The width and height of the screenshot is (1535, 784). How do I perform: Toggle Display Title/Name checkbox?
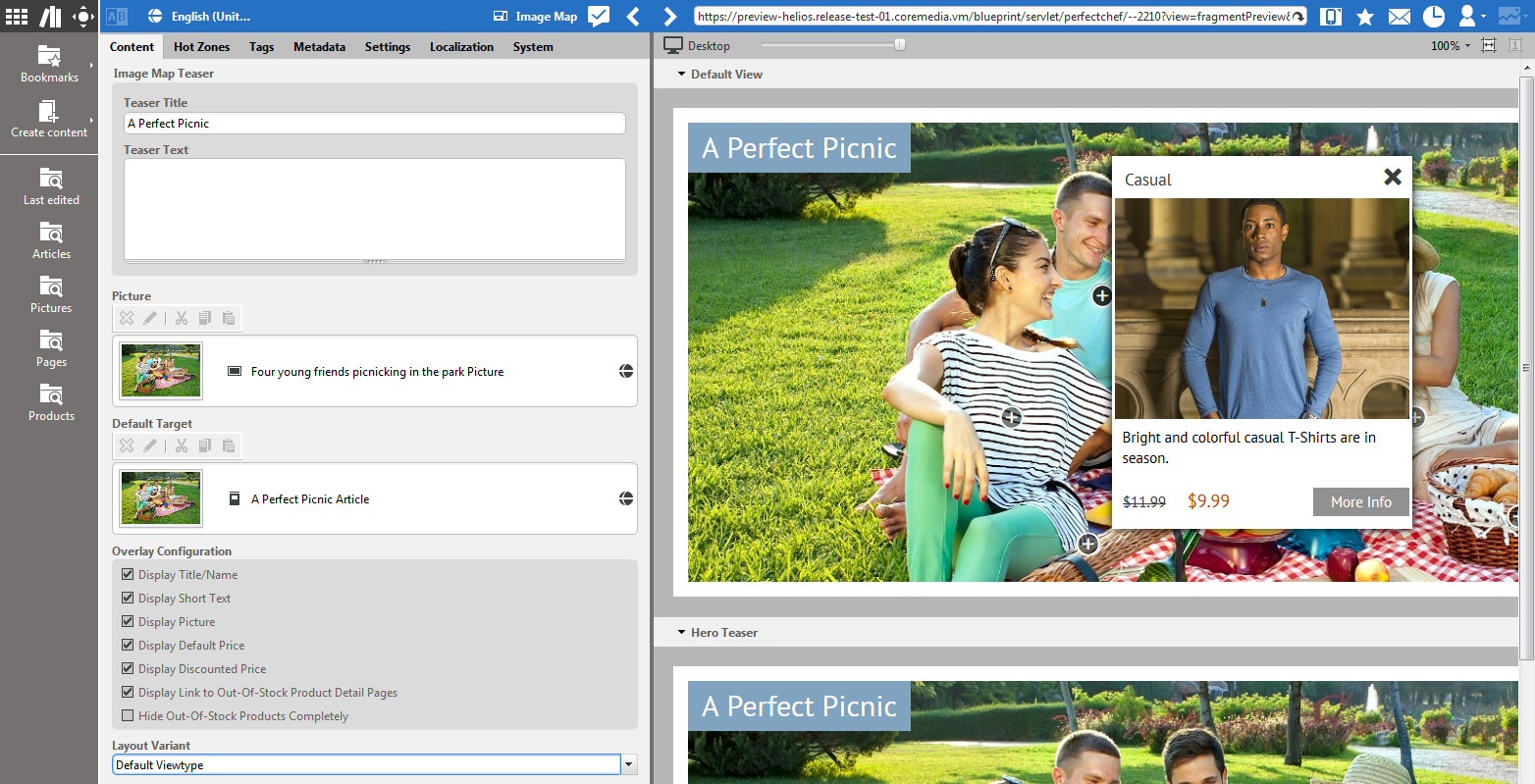[128, 574]
